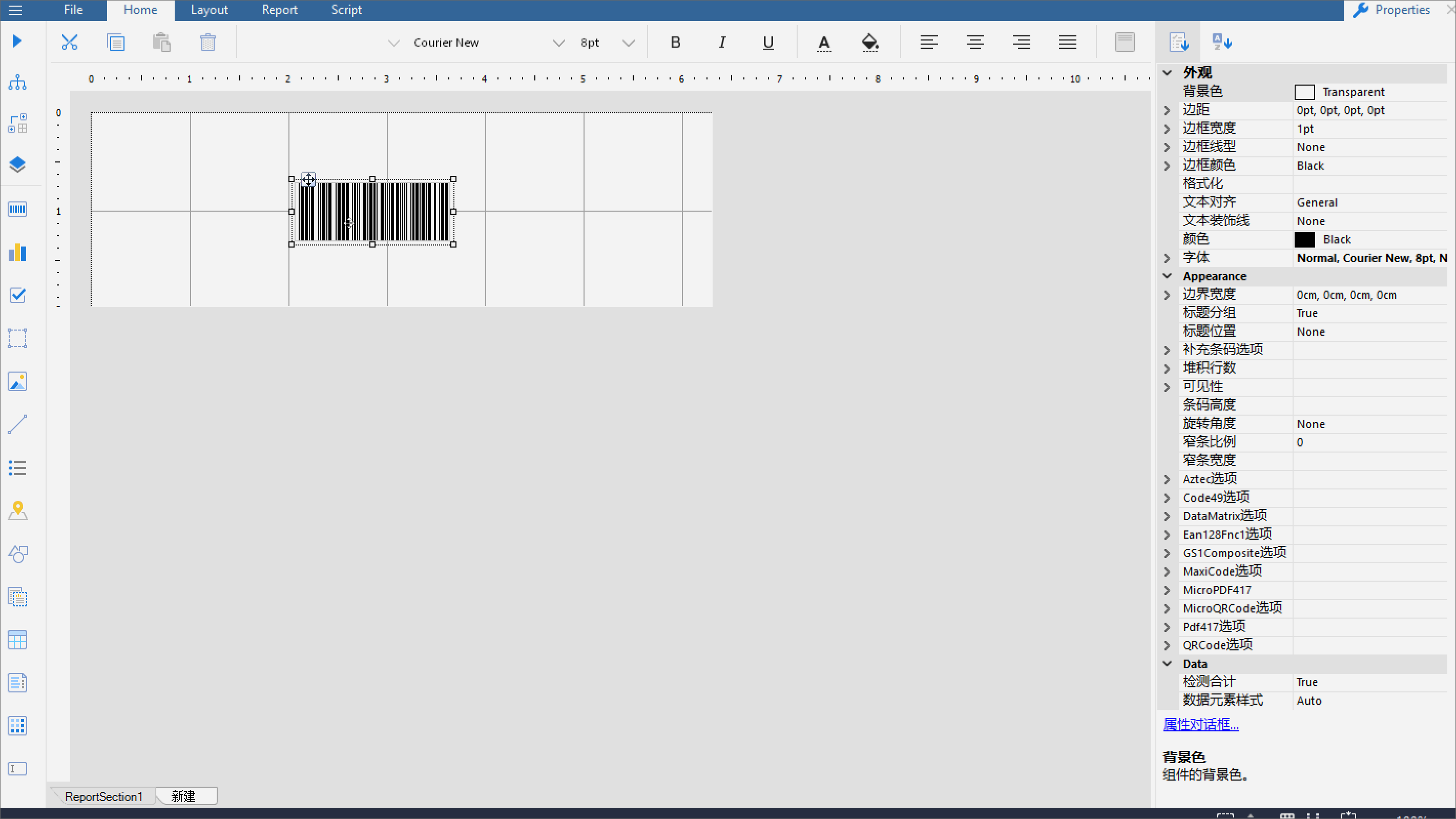This screenshot has width=1456, height=819.
Task: Toggle Italic formatting
Action: pos(722,43)
